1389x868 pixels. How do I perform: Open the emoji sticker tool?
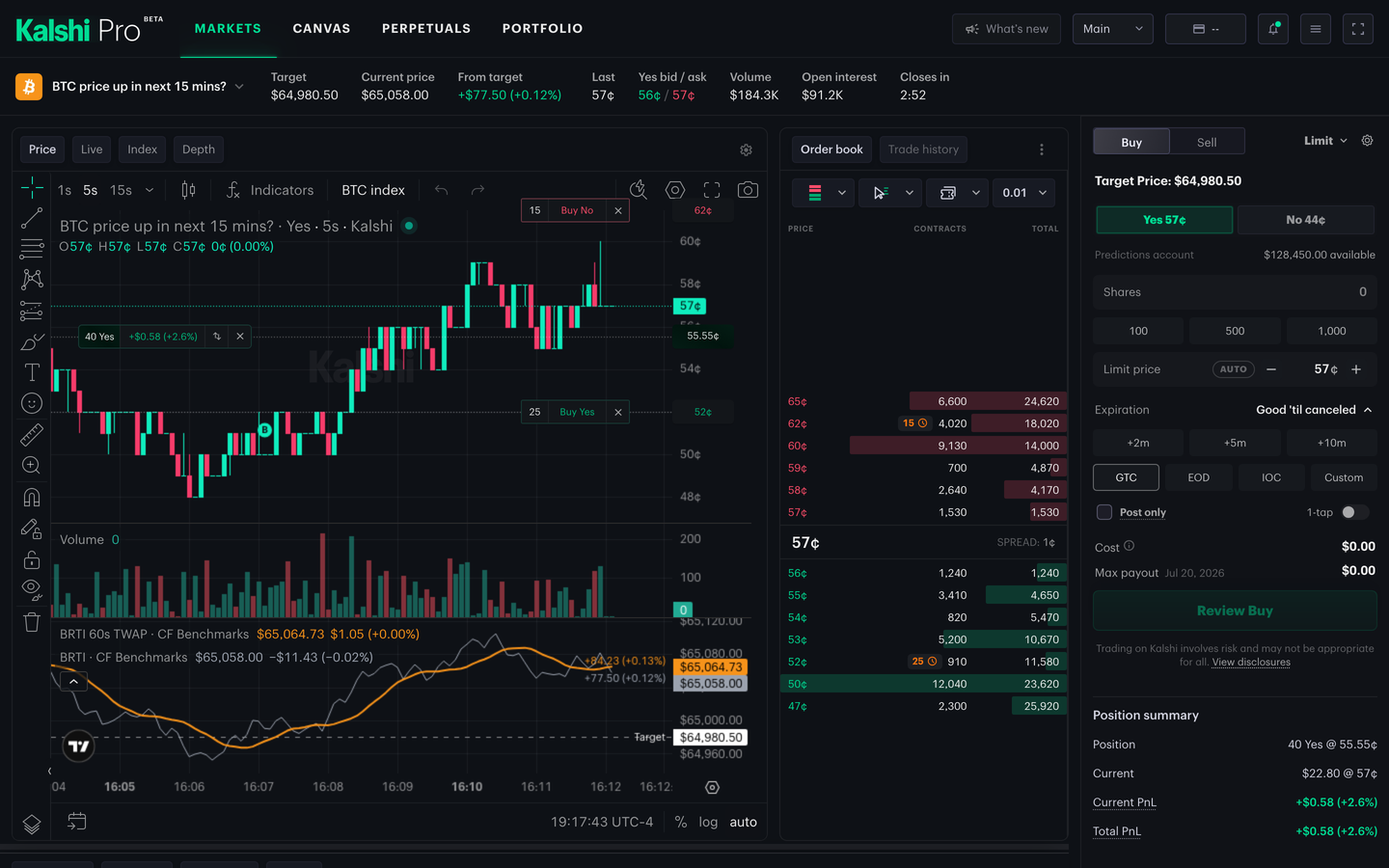32,403
